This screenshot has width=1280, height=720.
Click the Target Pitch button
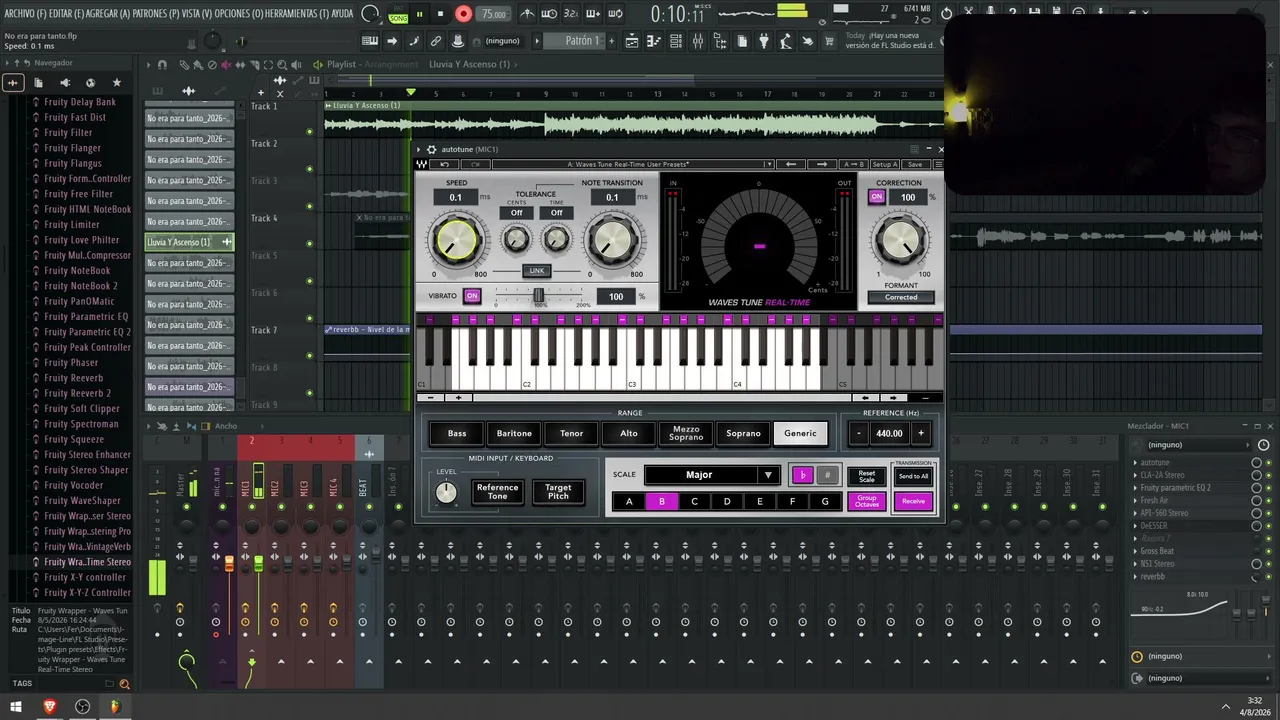pos(558,492)
